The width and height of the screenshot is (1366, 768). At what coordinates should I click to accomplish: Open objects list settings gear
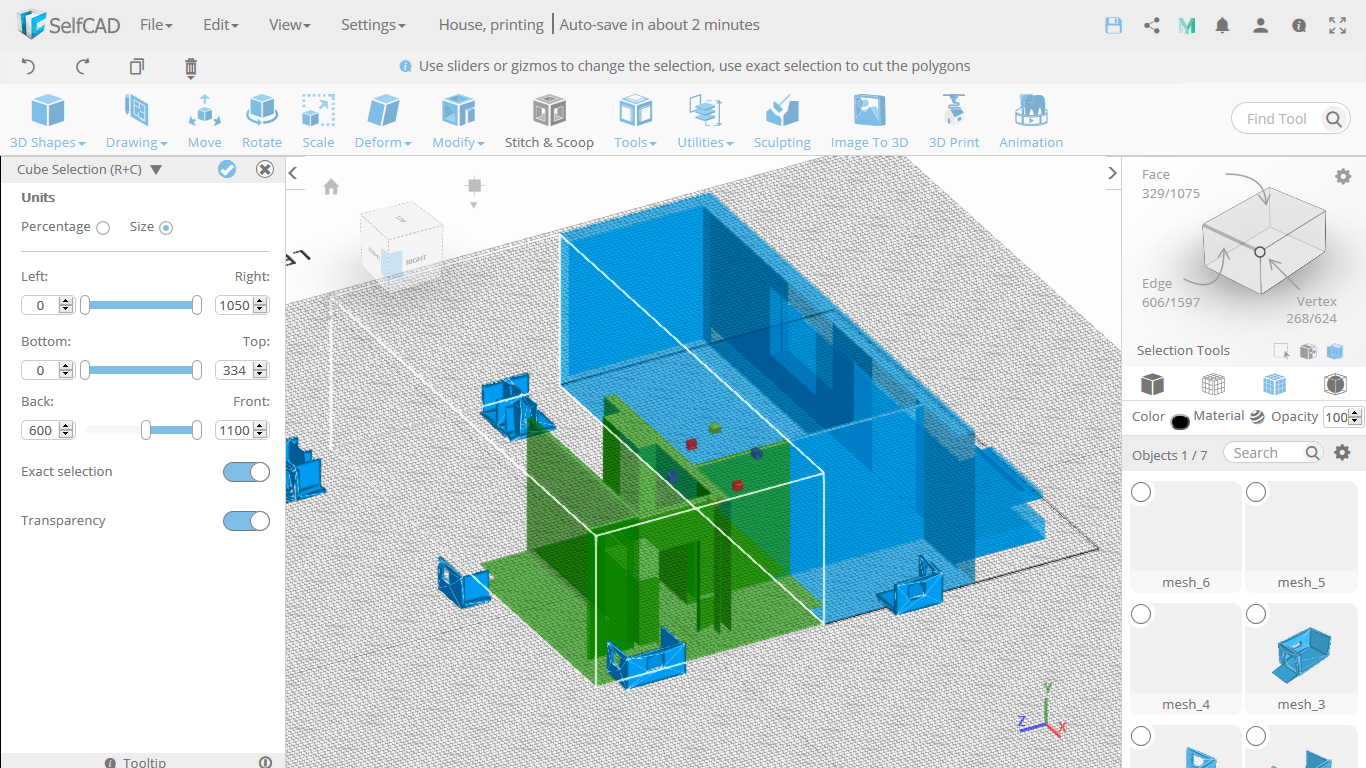pyautogui.click(x=1343, y=453)
